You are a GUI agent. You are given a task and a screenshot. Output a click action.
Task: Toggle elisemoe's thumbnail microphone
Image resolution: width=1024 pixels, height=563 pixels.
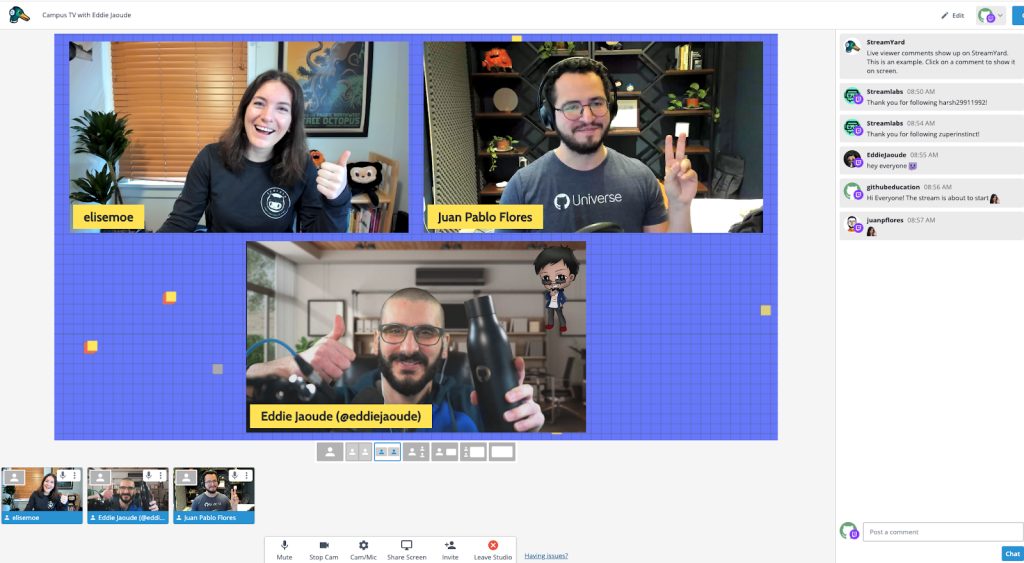tap(62, 476)
